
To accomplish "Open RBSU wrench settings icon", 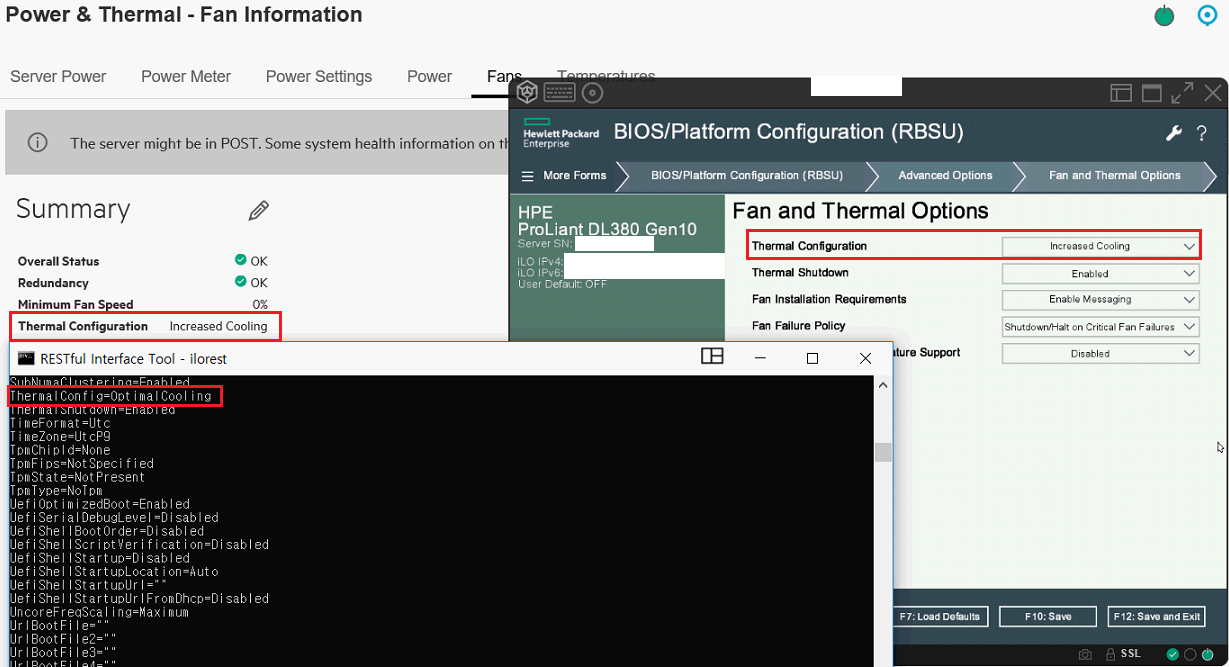I will tap(1175, 133).
